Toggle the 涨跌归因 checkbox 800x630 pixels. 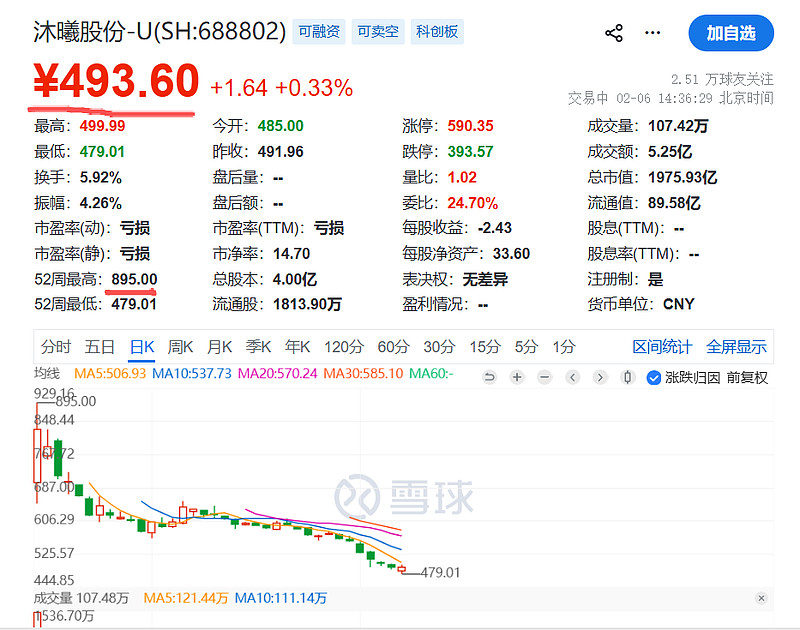tap(654, 377)
